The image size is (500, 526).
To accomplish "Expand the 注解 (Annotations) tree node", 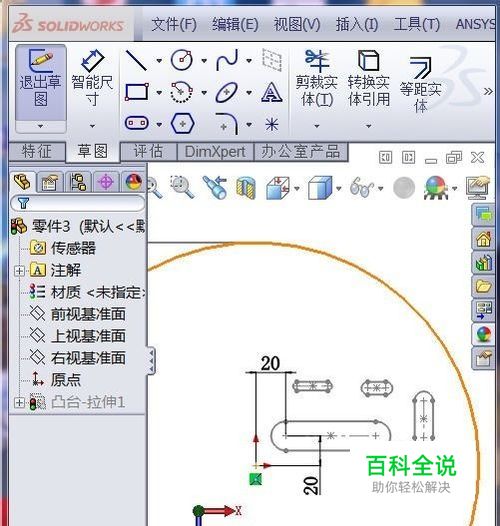I will [19, 271].
